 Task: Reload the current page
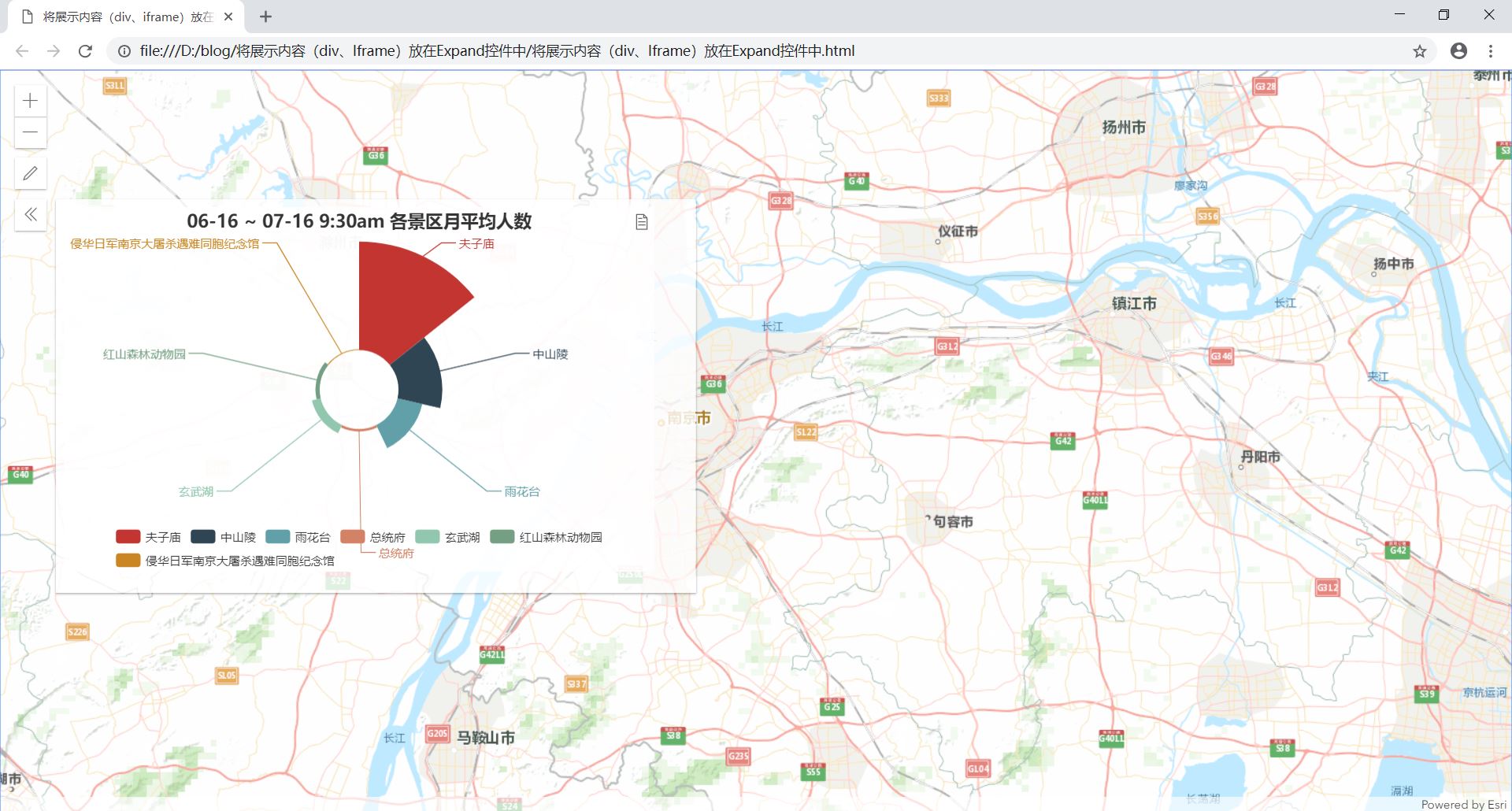[x=85, y=51]
